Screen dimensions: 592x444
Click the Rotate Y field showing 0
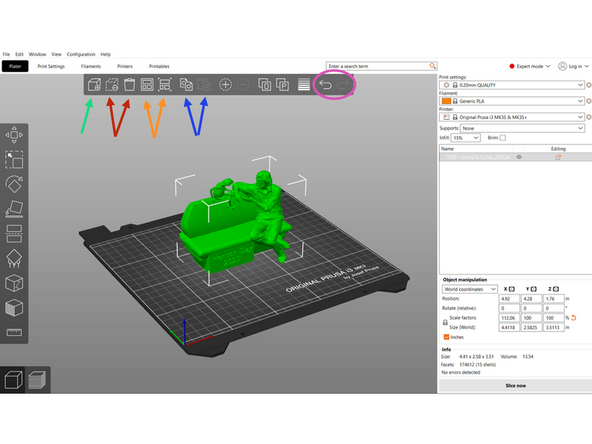point(531,308)
